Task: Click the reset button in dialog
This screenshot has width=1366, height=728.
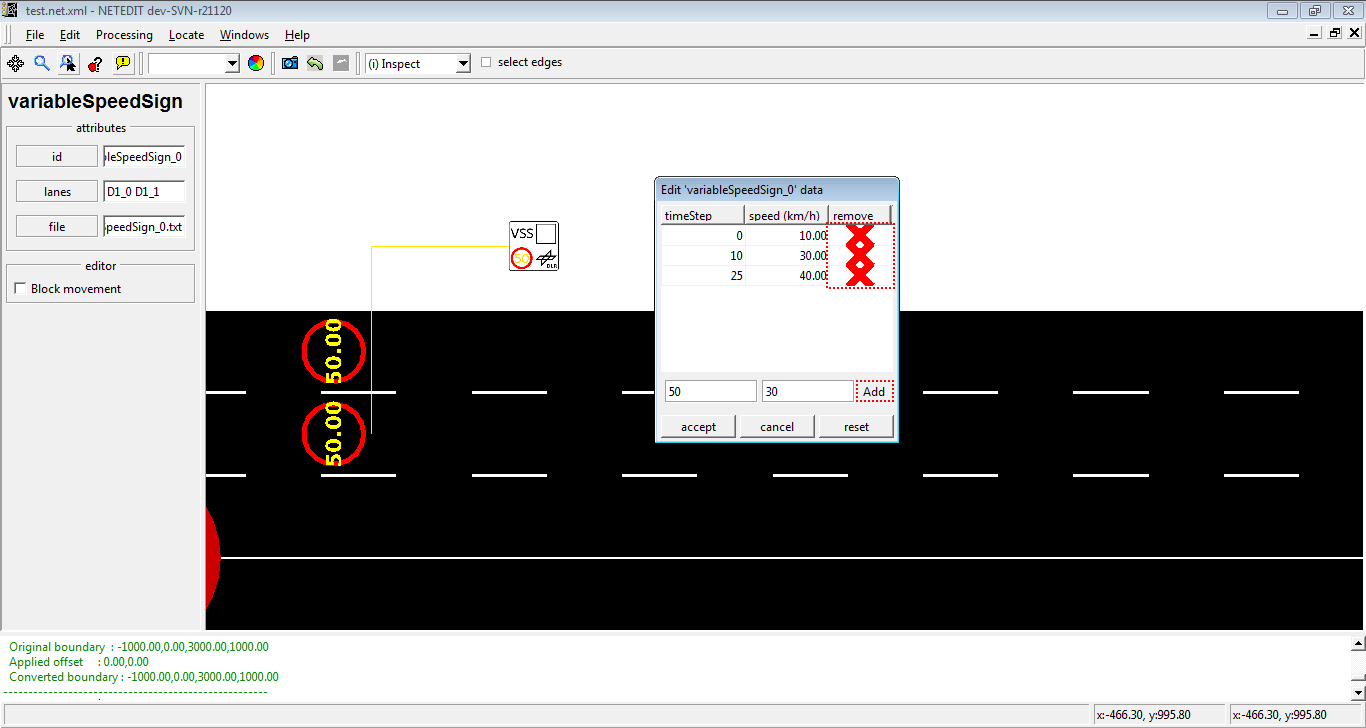Action: (856, 427)
